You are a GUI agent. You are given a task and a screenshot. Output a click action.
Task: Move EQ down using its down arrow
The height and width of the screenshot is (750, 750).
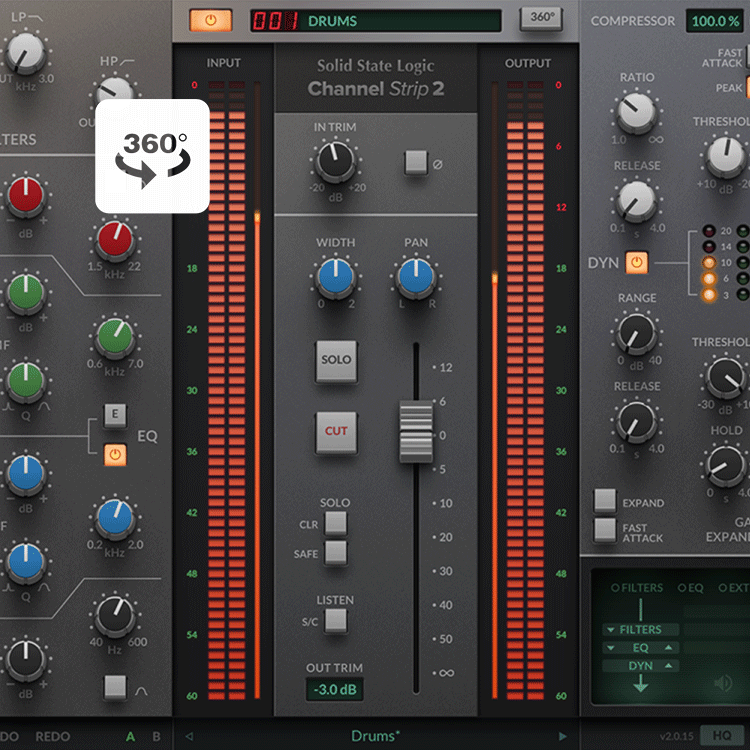611,648
